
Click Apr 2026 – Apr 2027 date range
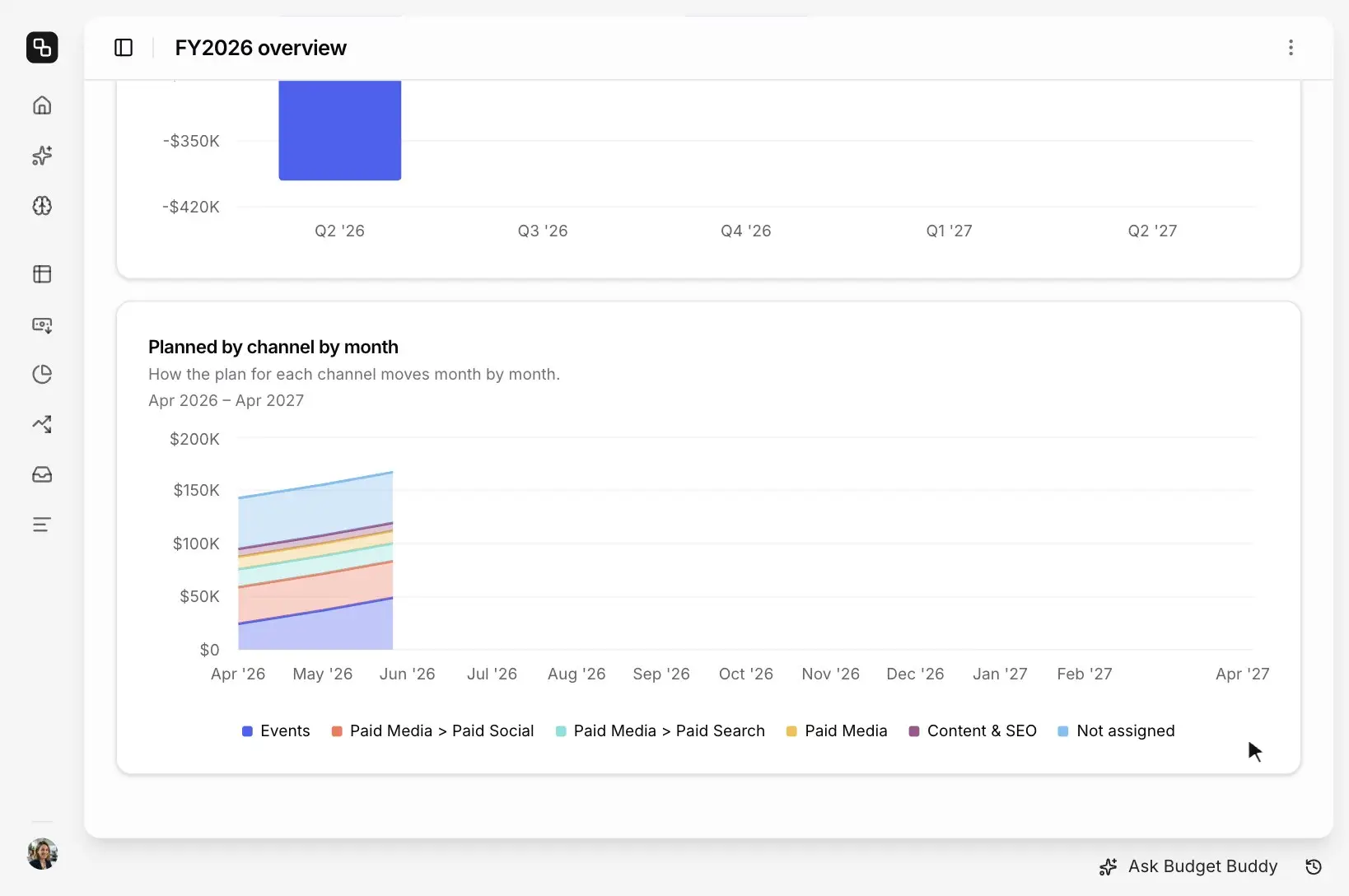click(x=226, y=400)
